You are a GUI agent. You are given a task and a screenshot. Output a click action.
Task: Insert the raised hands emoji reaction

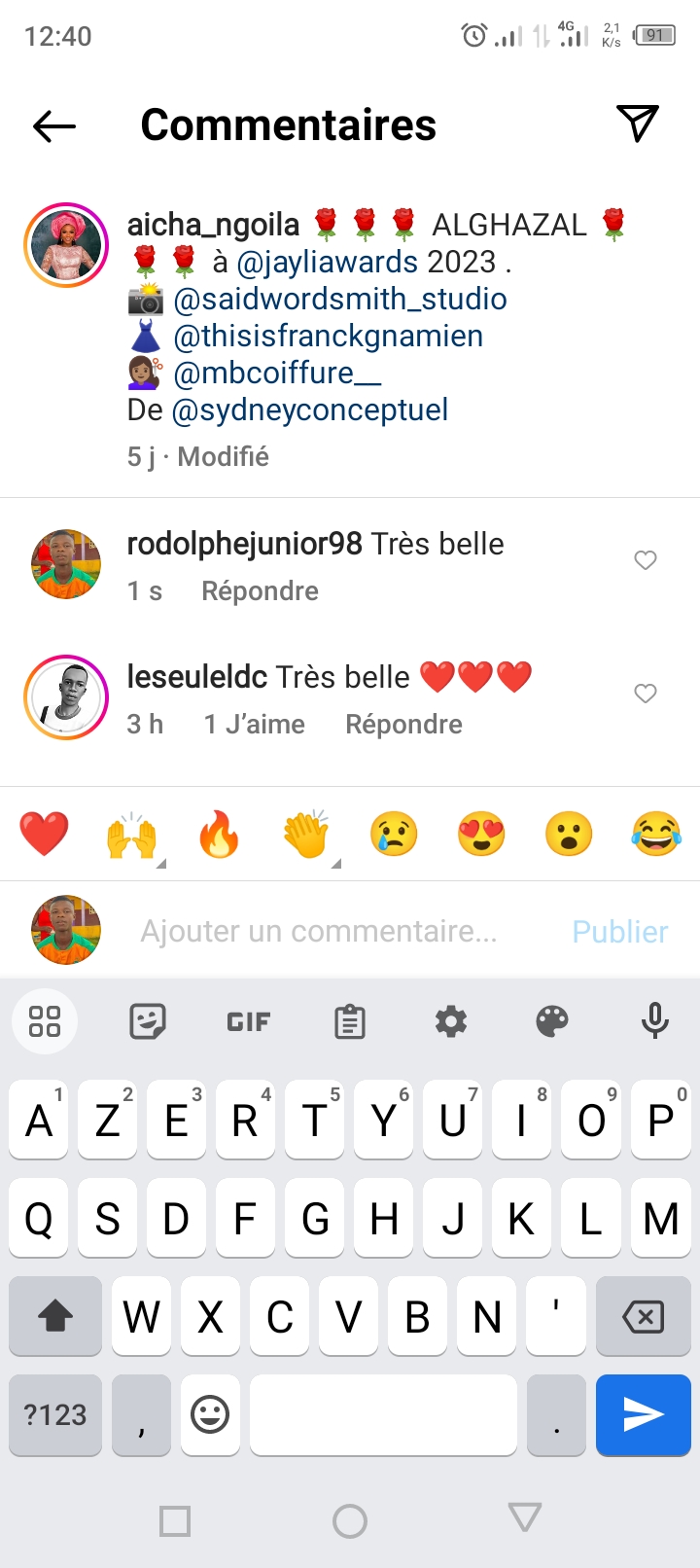132,835
